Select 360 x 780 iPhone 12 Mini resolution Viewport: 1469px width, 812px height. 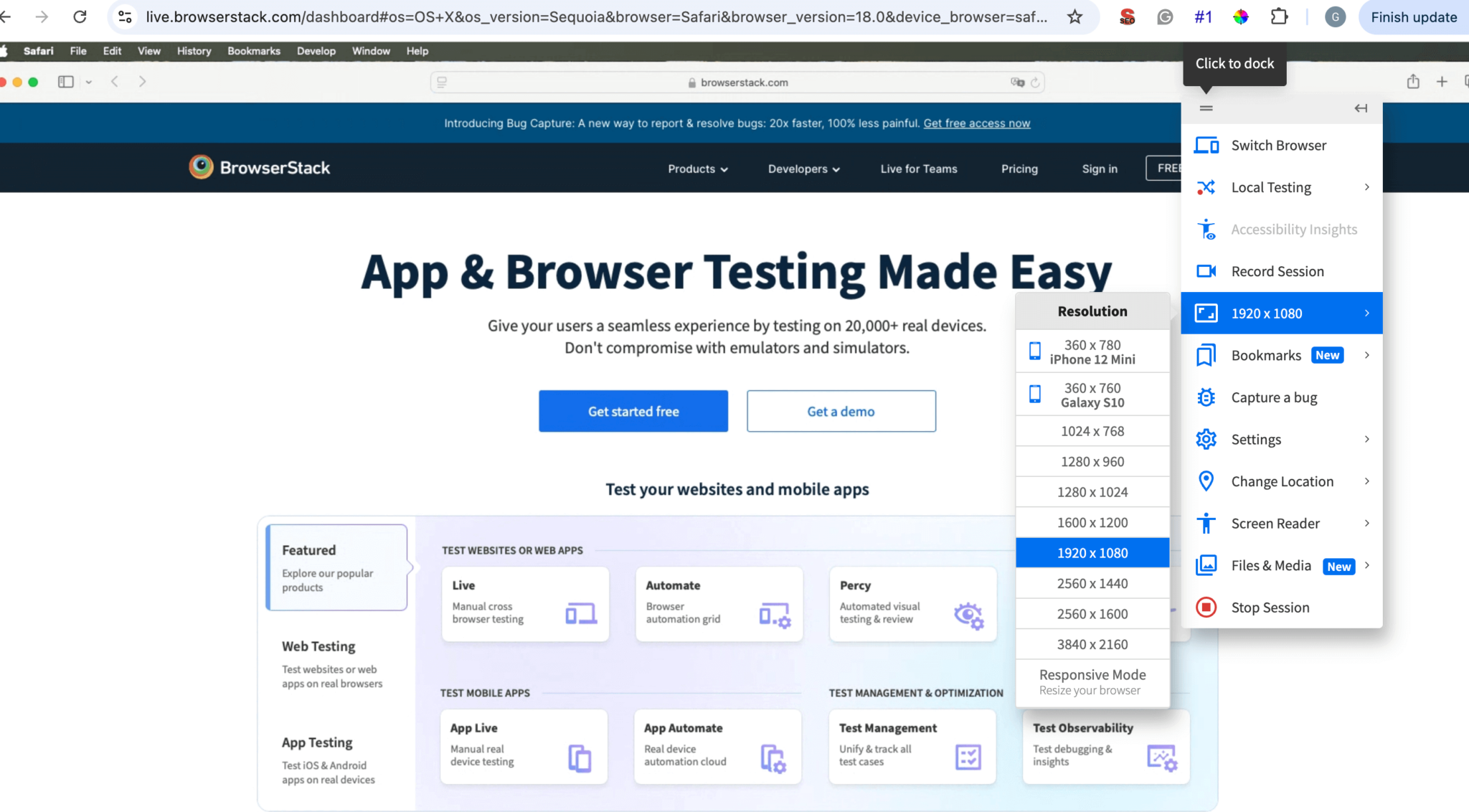(1092, 351)
